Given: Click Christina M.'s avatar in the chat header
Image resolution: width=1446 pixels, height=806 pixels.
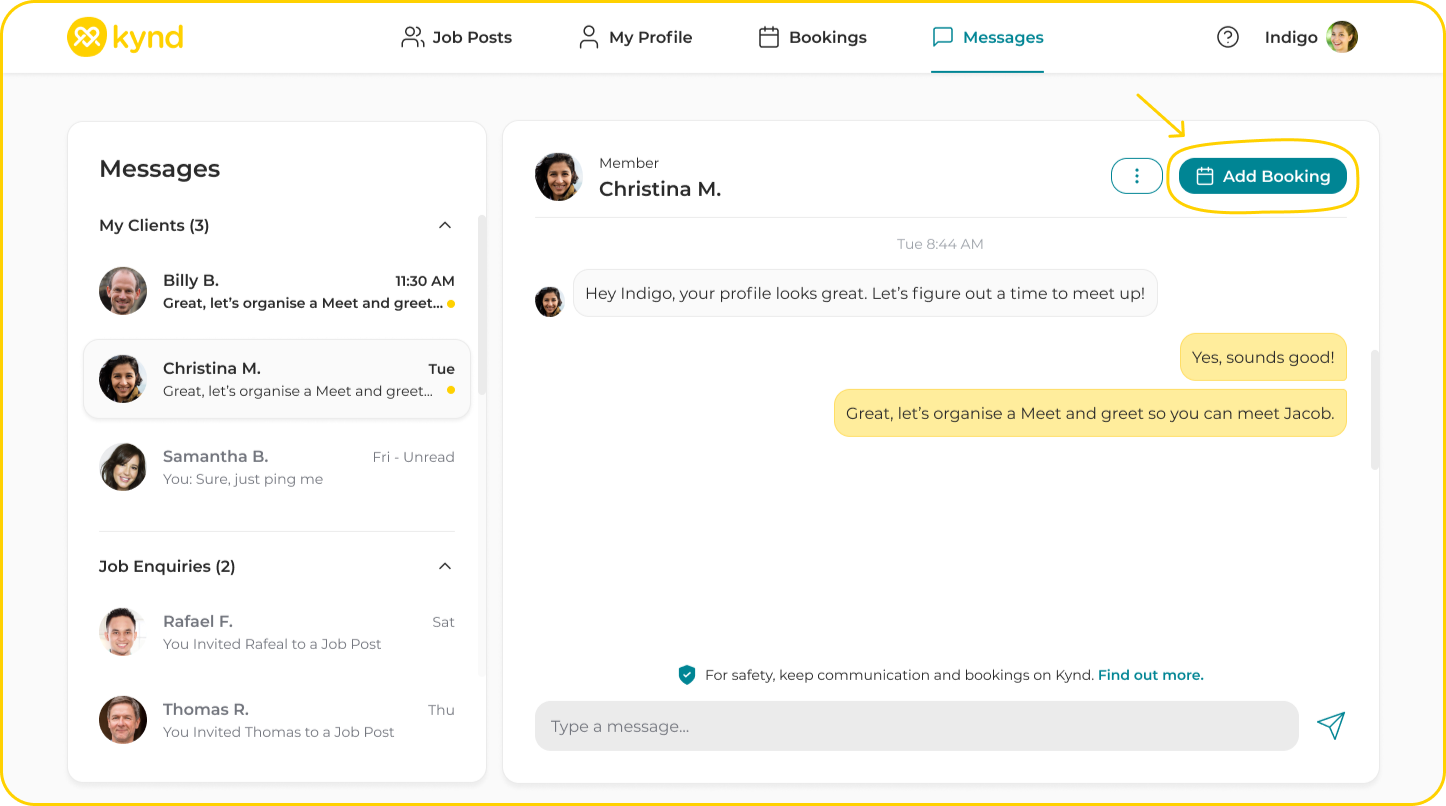Looking at the screenshot, I should 558,177.
